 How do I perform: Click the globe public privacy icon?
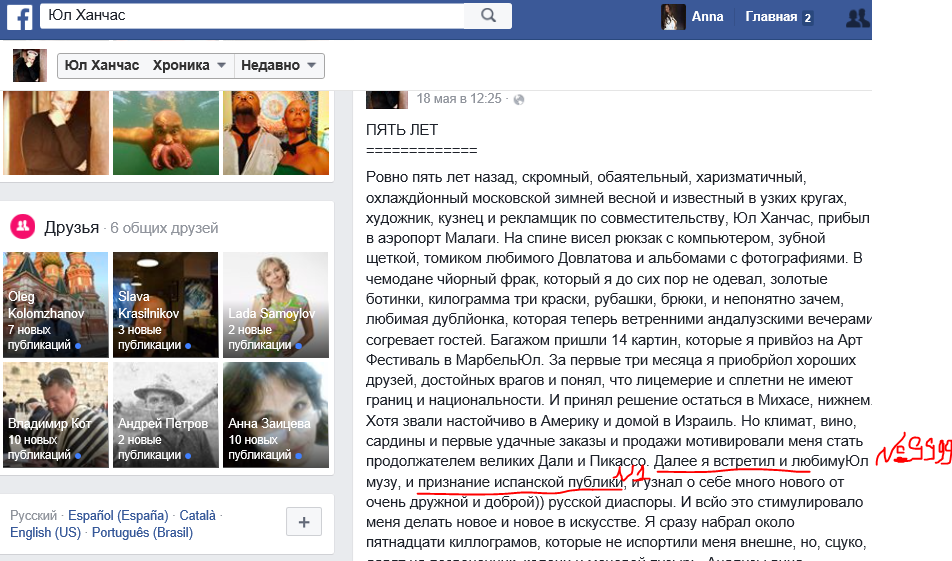[518, 100]
